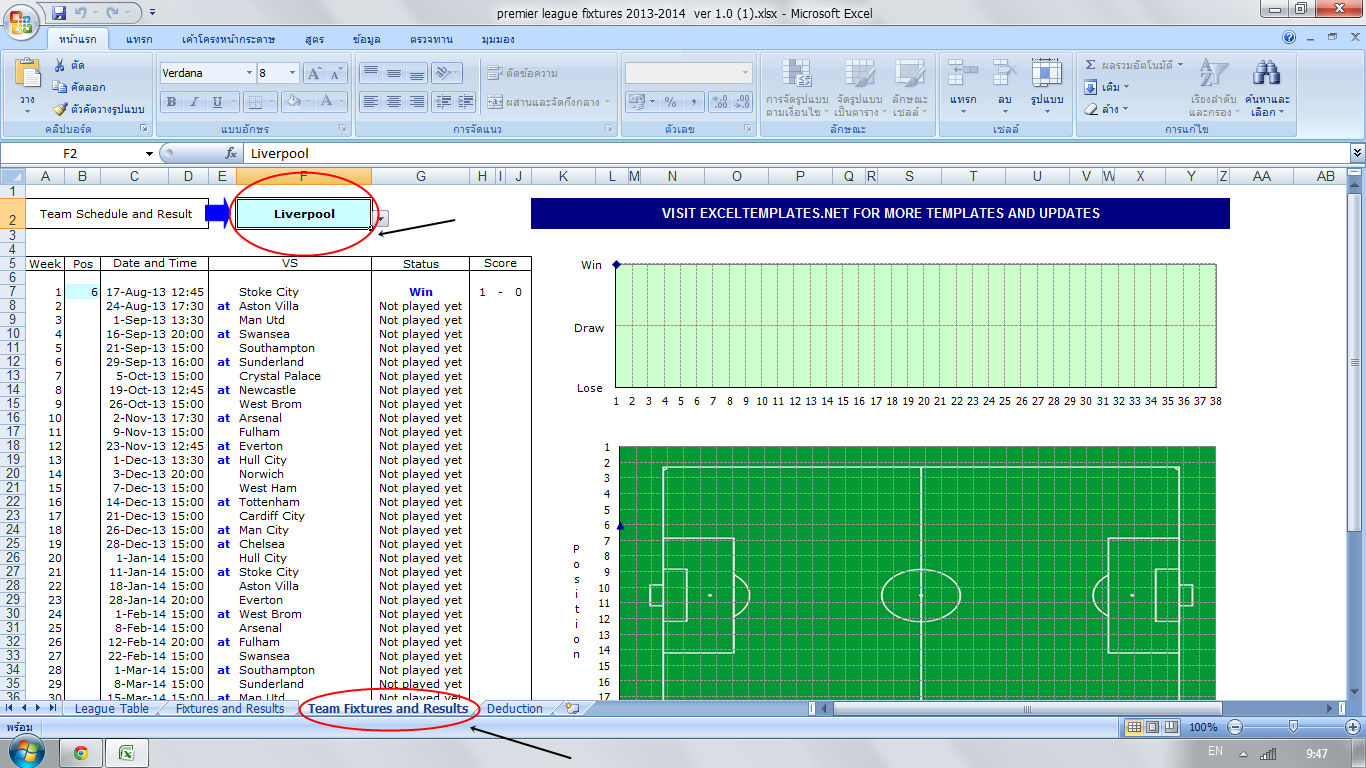Image resolution: width=1366 pixels, height=768 pixels.
Task: Click the zoom slider thumb
Action: click(1294, 727)
